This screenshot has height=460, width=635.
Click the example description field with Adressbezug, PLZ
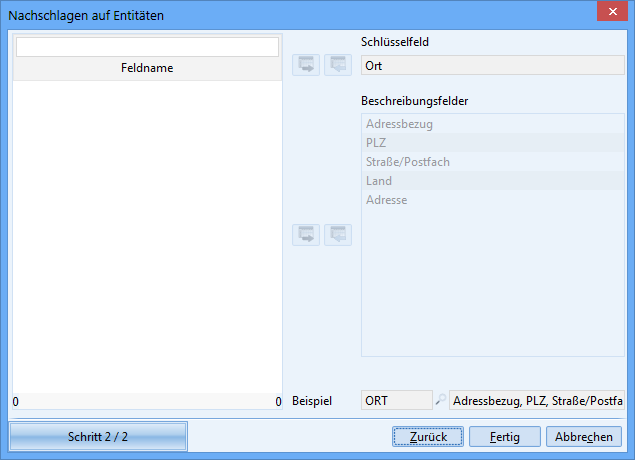point(537,401)
